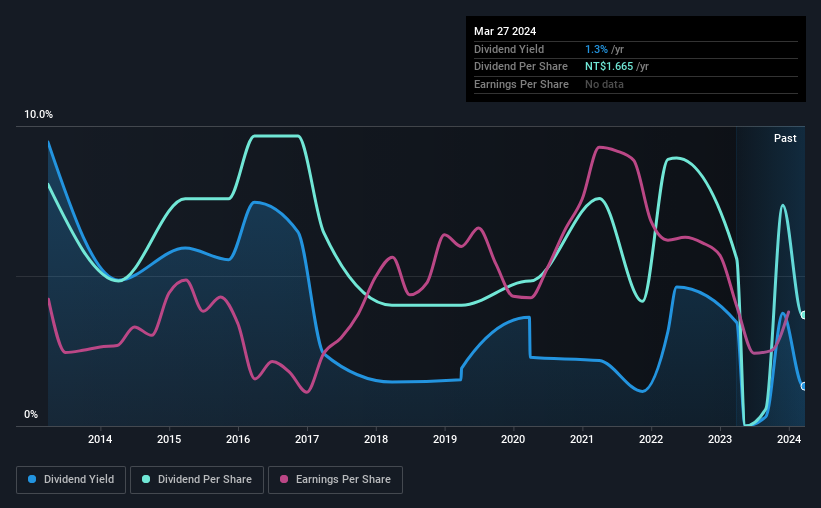
Task: Click the blue Dividend Yield legend dot
Action: (x=32, y=479)
